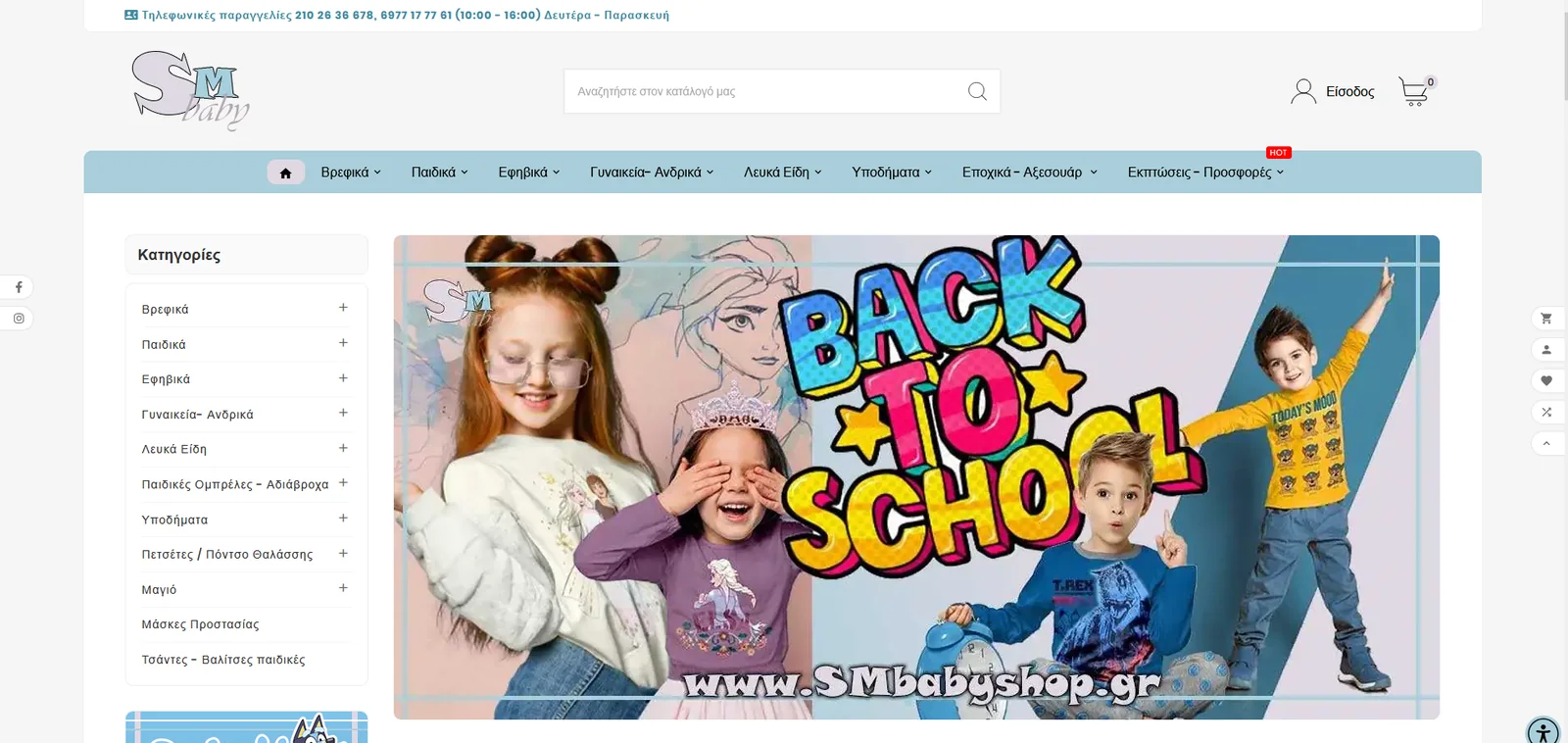Open the Παιδικά navigation menu
Image resolution: width=1568 pixels, height=743 pixels.
click(440, 173)
